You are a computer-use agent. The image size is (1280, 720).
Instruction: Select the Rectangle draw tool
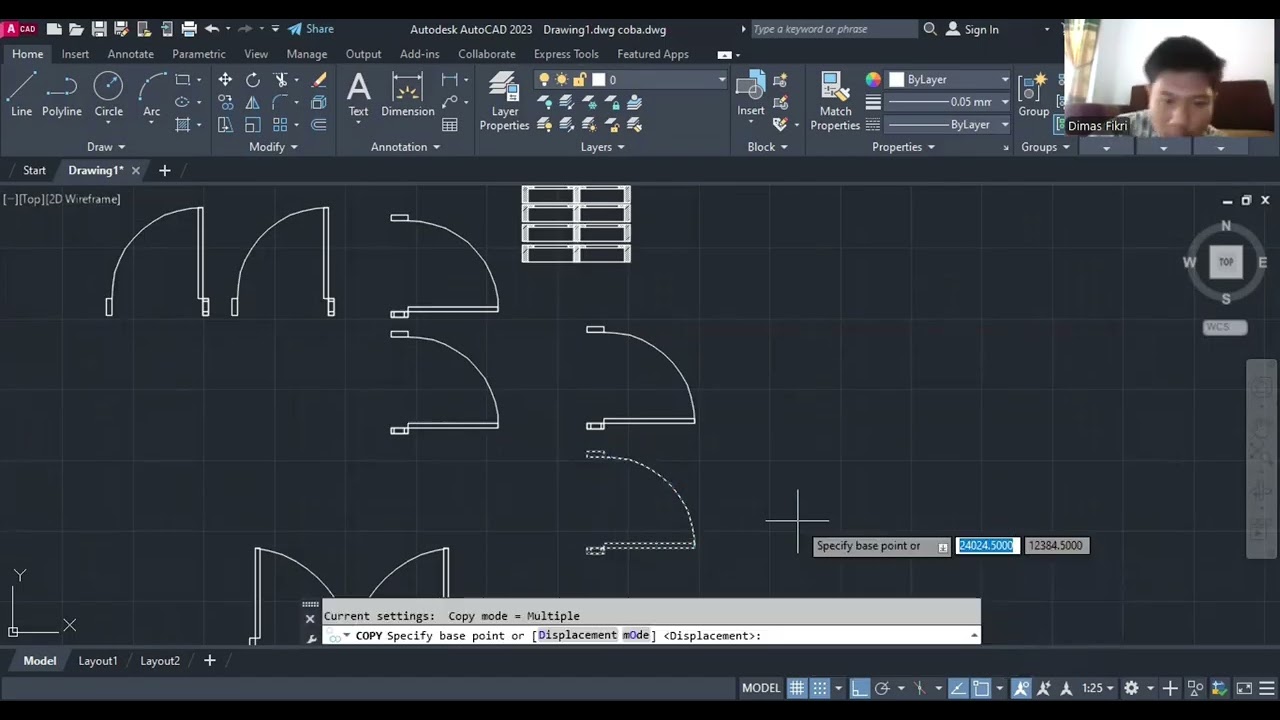click(x=182, y=80)
